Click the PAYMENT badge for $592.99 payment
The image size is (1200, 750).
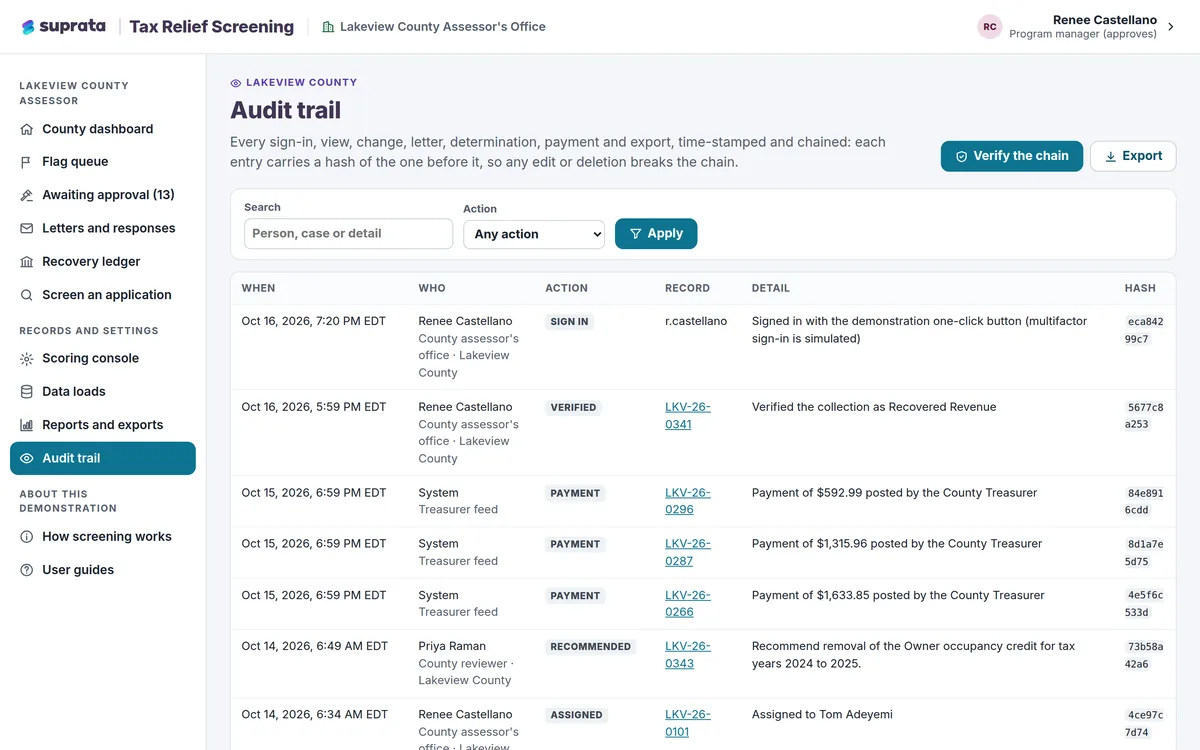(x=575, y=494)
